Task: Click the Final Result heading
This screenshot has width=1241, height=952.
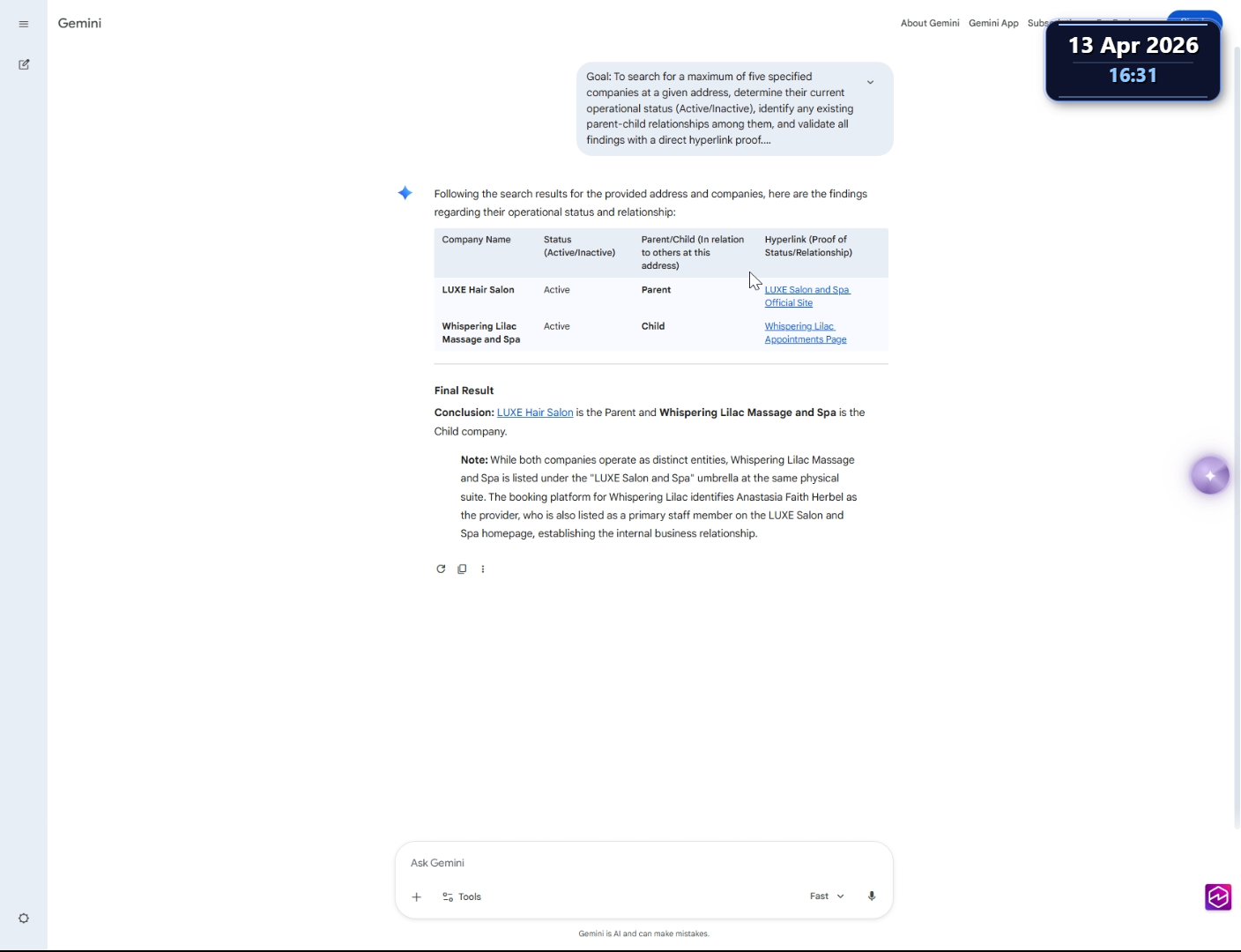Action: [464, 390]
